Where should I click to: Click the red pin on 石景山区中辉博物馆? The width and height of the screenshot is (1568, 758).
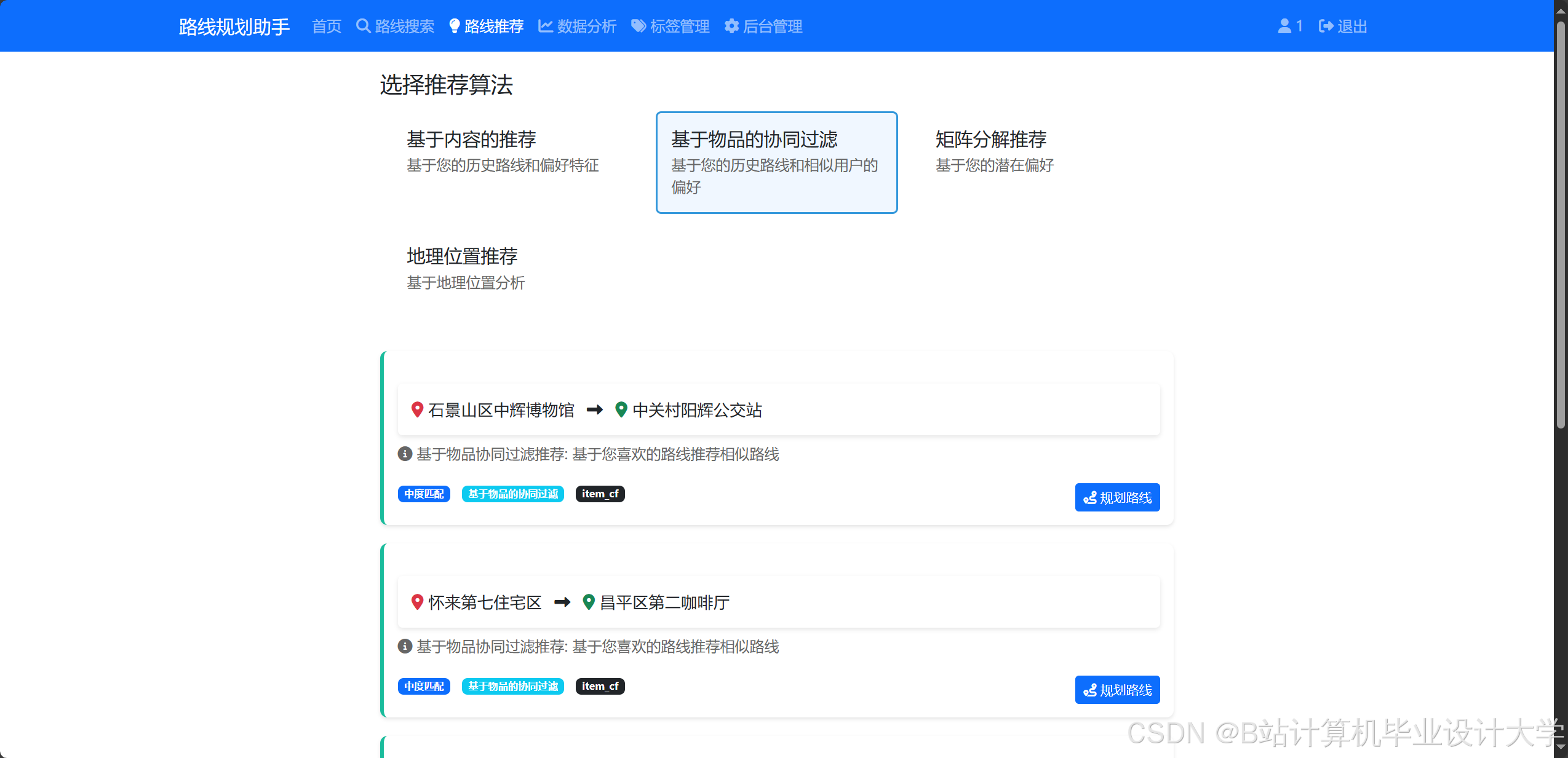coord(417,409)
